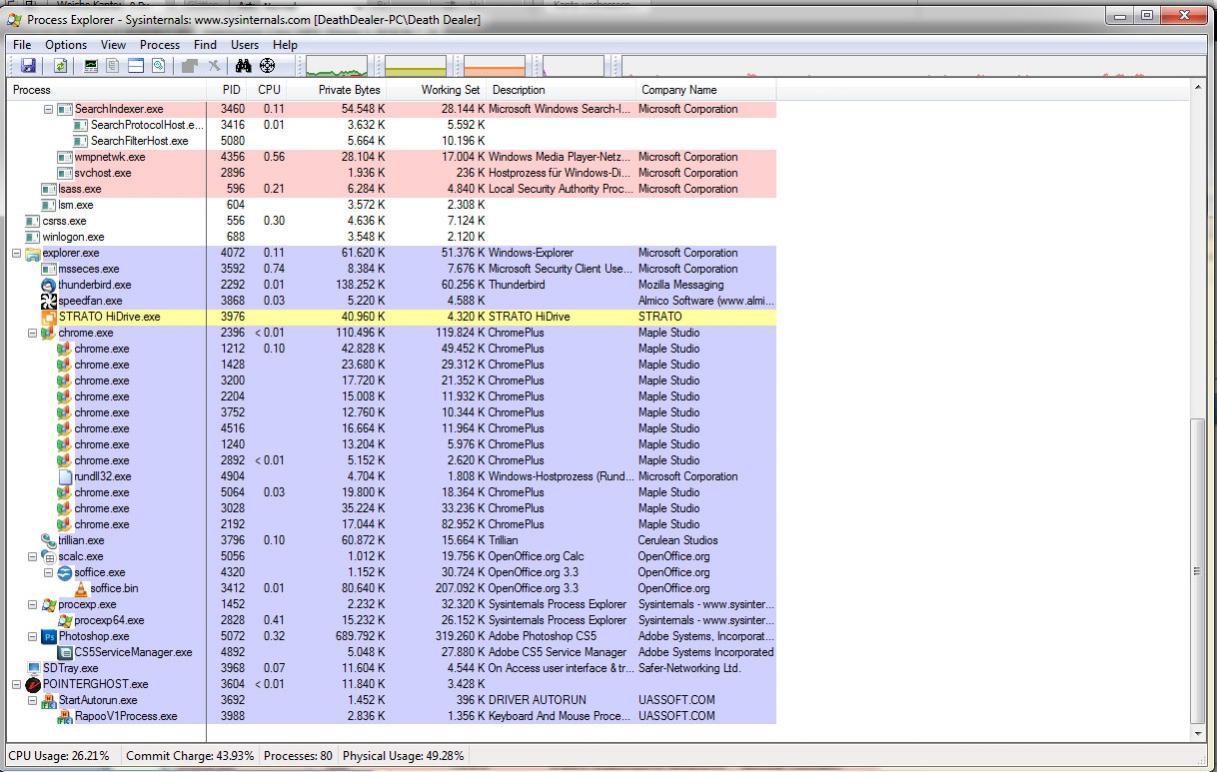The image size is (1217, 772).
Task: Click the soffice.bin icon
Action: pyautogui.click(x=81, y=589)
